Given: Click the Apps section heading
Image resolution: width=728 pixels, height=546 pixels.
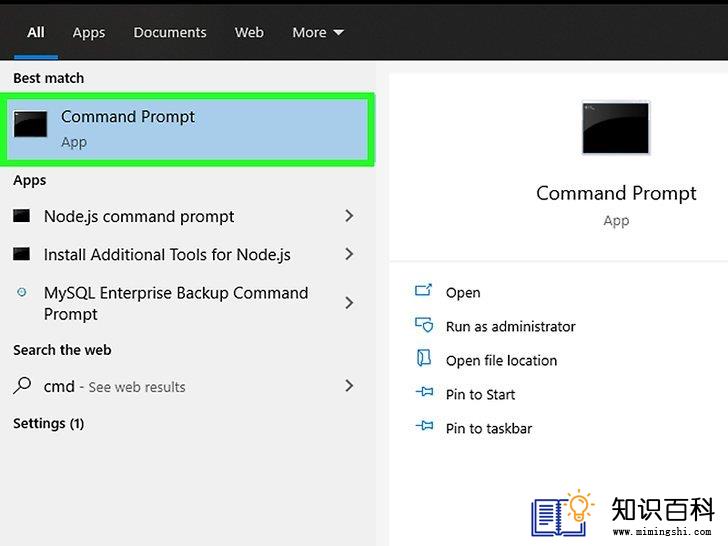Looking at the screenshot, I should [30, 180].
